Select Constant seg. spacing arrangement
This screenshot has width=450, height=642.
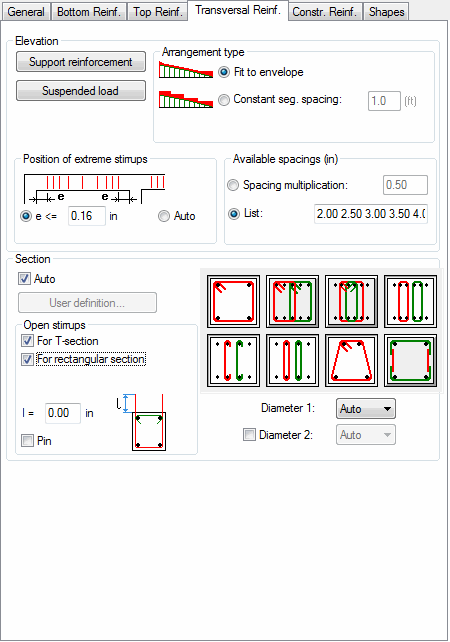tap(224, 99)
